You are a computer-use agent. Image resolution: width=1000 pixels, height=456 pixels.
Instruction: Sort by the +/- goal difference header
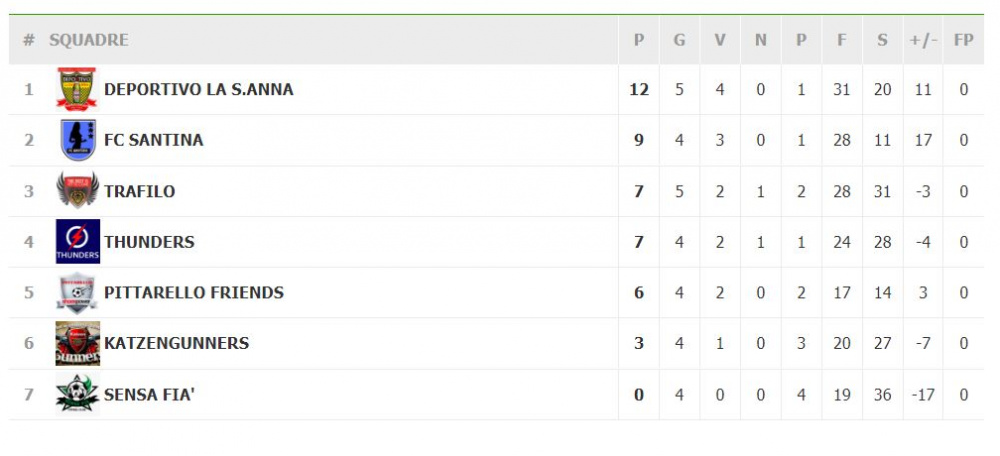923,40
